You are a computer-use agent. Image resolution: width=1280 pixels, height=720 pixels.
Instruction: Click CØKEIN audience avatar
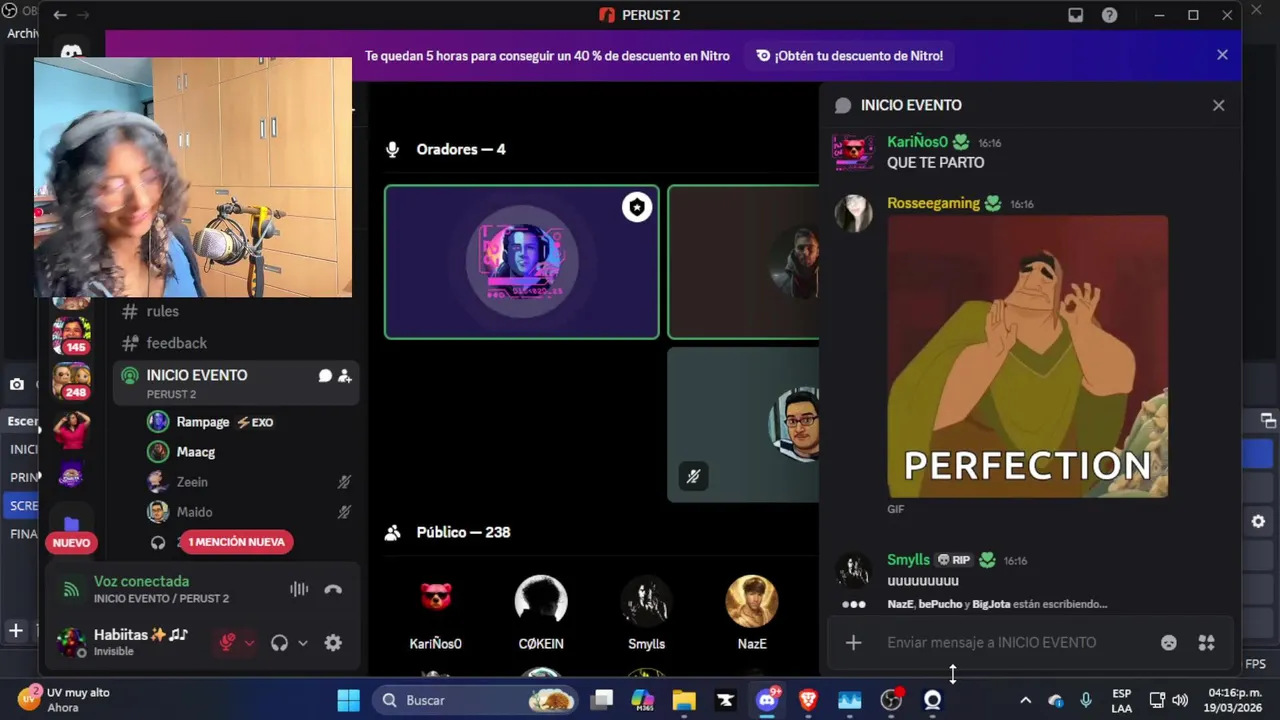pos(541,600)
